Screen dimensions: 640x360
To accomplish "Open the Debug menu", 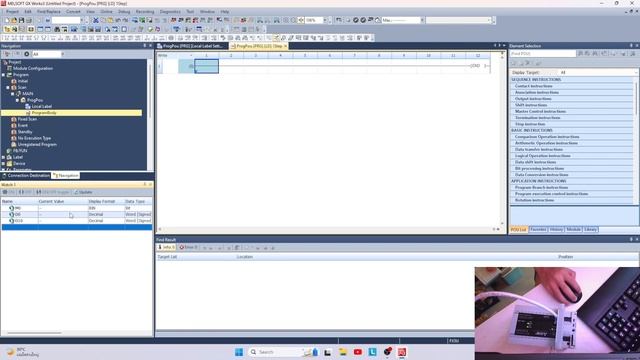I will (x=124, y=11).
